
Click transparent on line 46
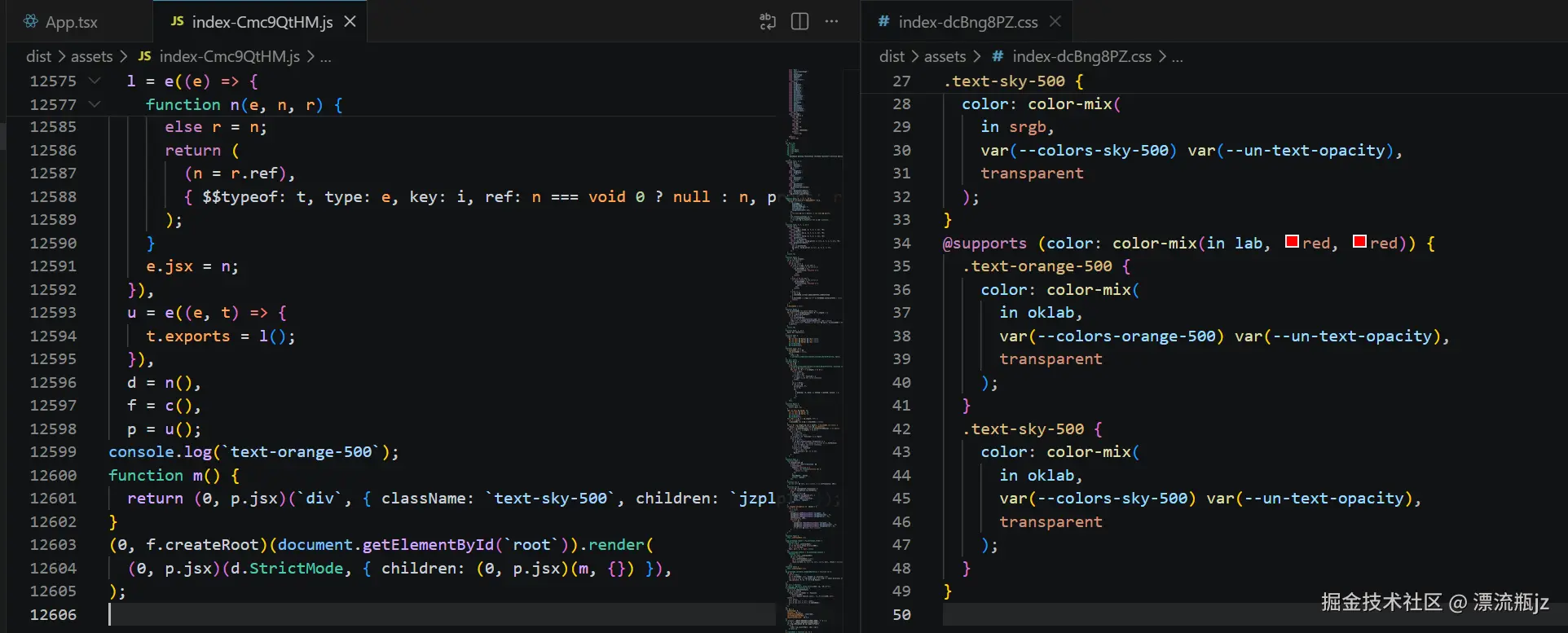pyautogui.click(x=1050, y=522)
